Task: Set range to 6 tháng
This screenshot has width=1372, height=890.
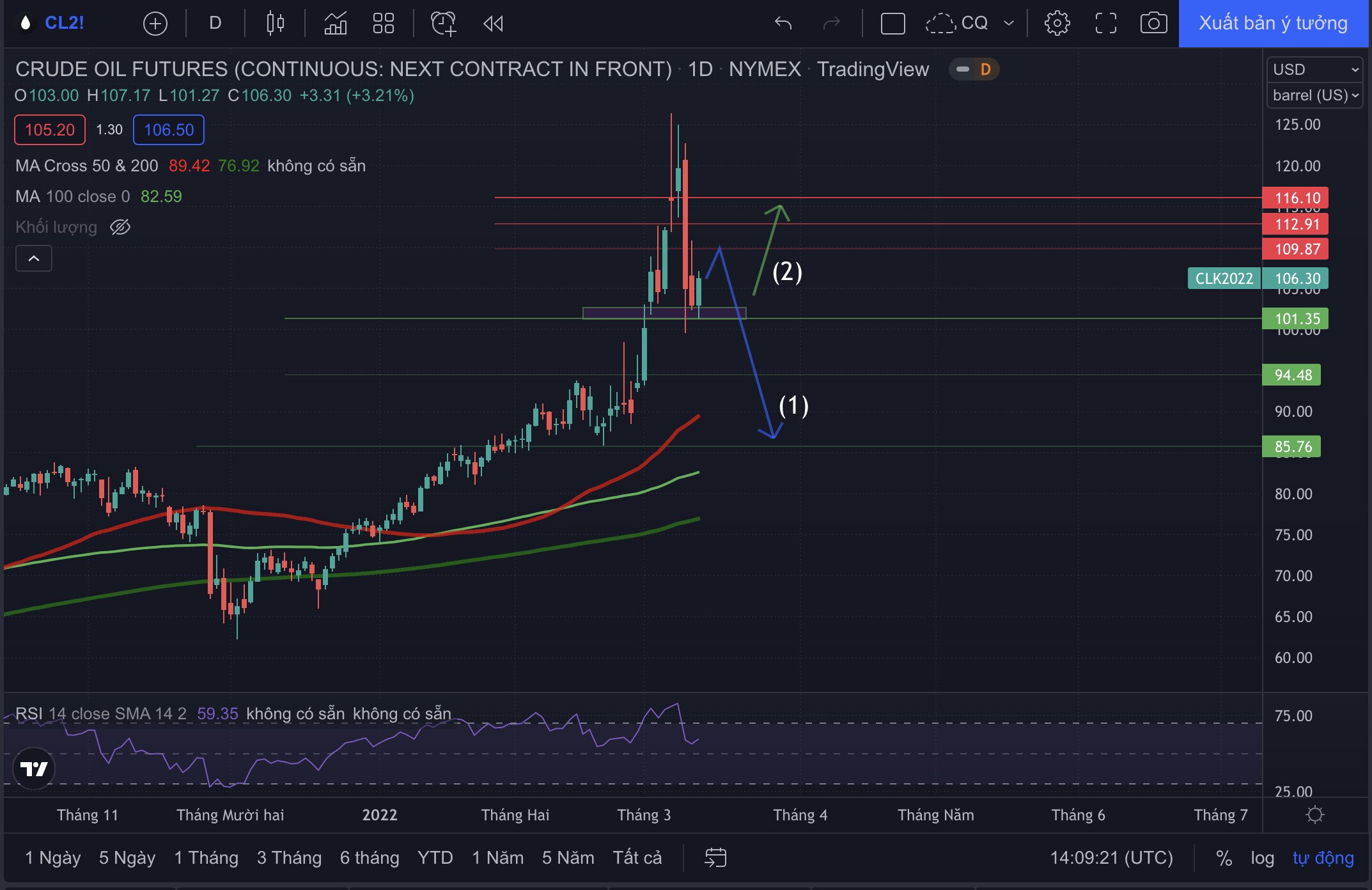Action: pos(370,857)
